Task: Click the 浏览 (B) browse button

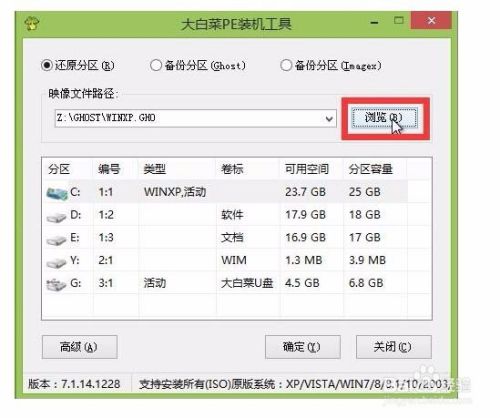Action: click(385, 117)
